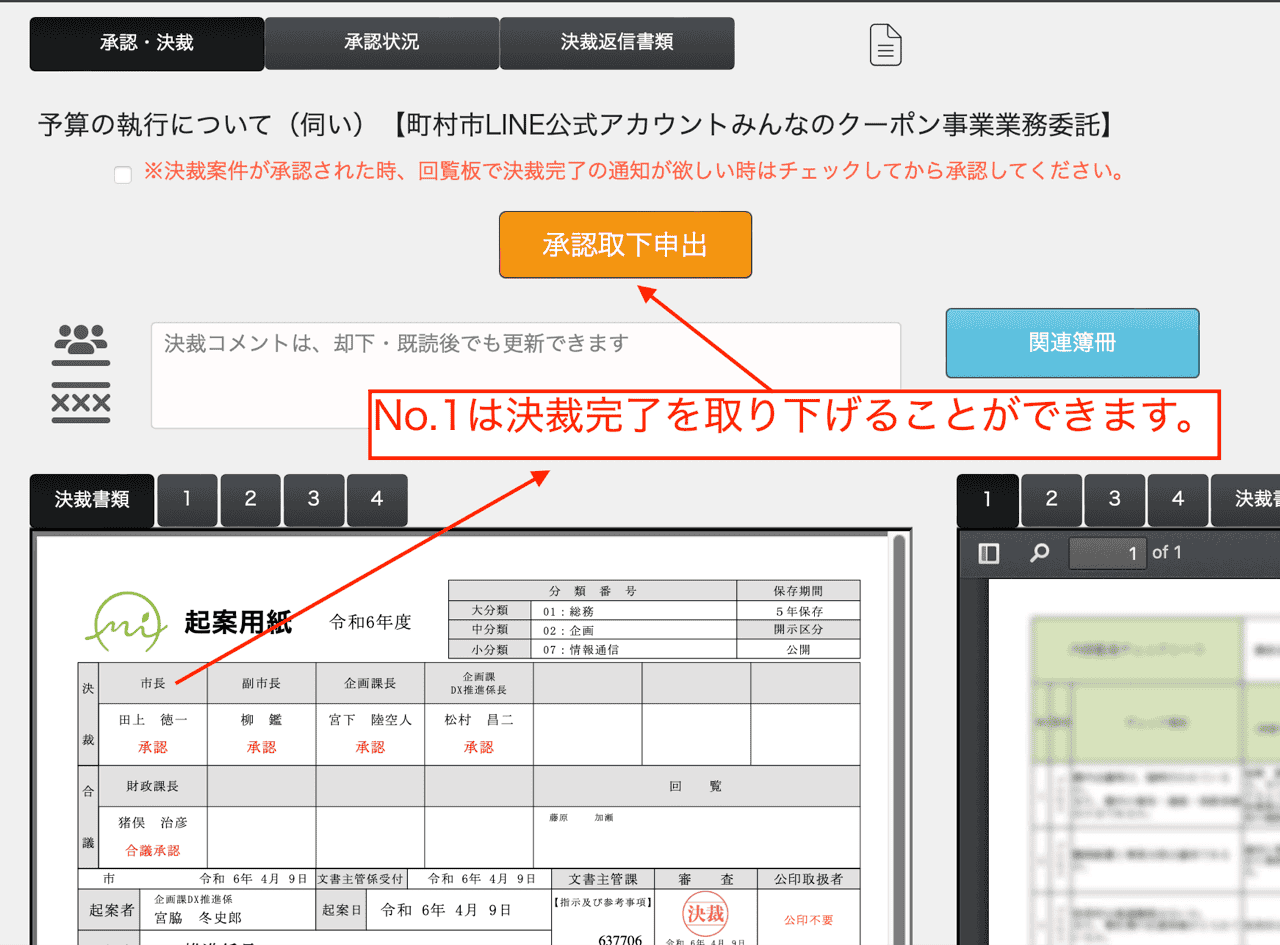1280x945 pixels.
Task: Select attachment tab 4 in left panel
Action: (x=376, y=500)
